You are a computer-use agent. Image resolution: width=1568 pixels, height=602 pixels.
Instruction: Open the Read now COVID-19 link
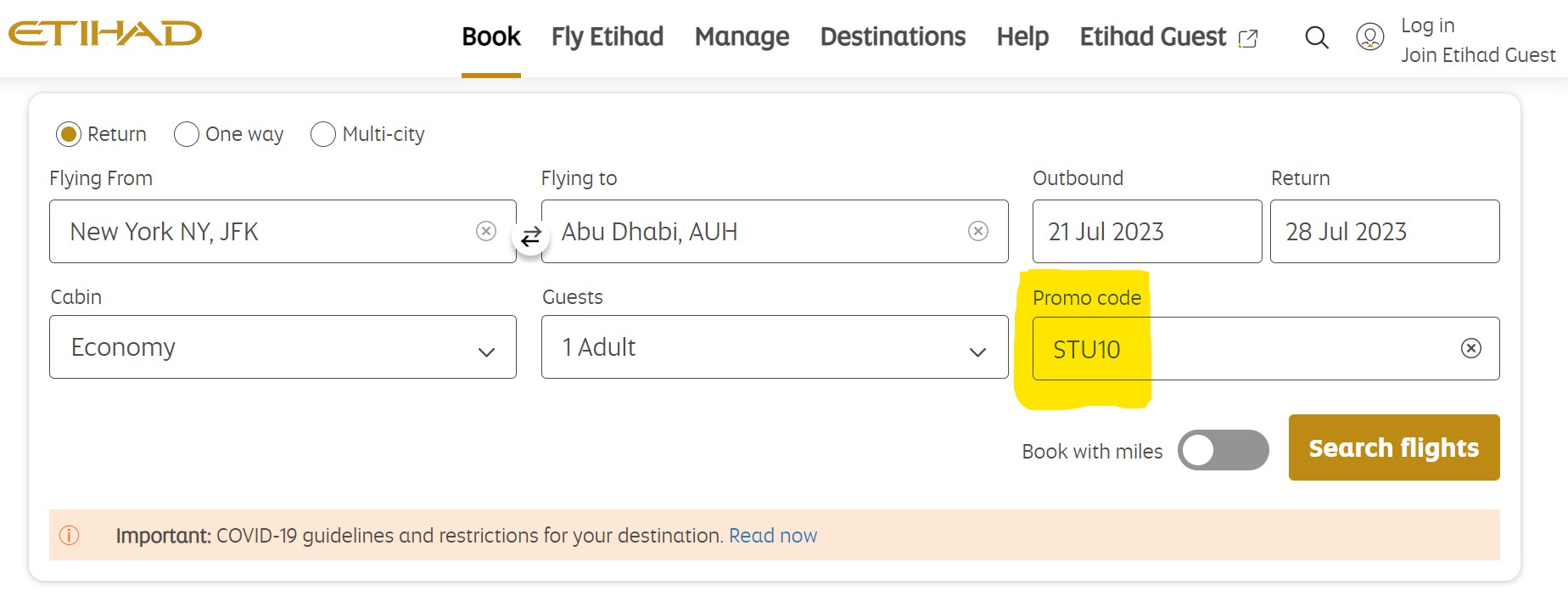click(x=773, y=536)
